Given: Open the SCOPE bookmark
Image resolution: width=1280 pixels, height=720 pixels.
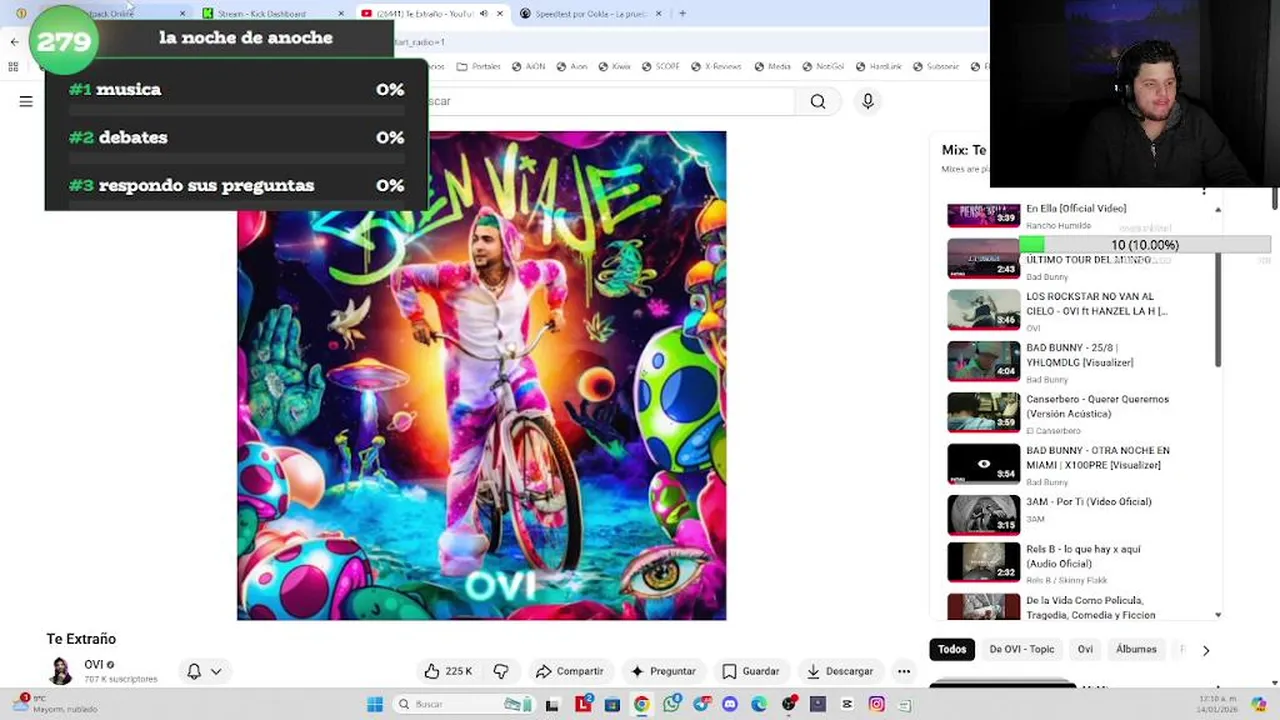Looking at the screenshot, I should [x=660, y=66].
